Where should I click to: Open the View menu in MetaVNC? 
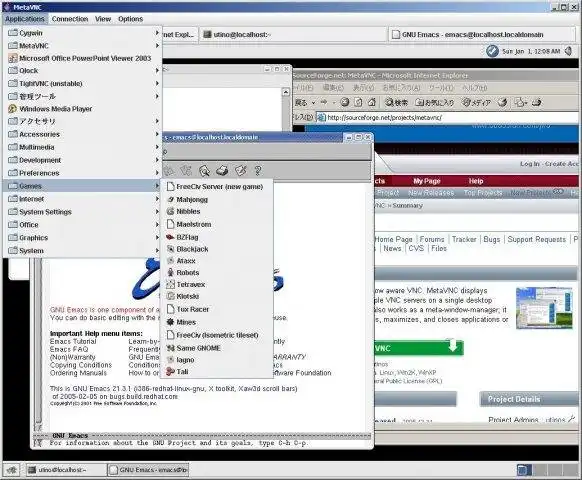click(103, 19)
